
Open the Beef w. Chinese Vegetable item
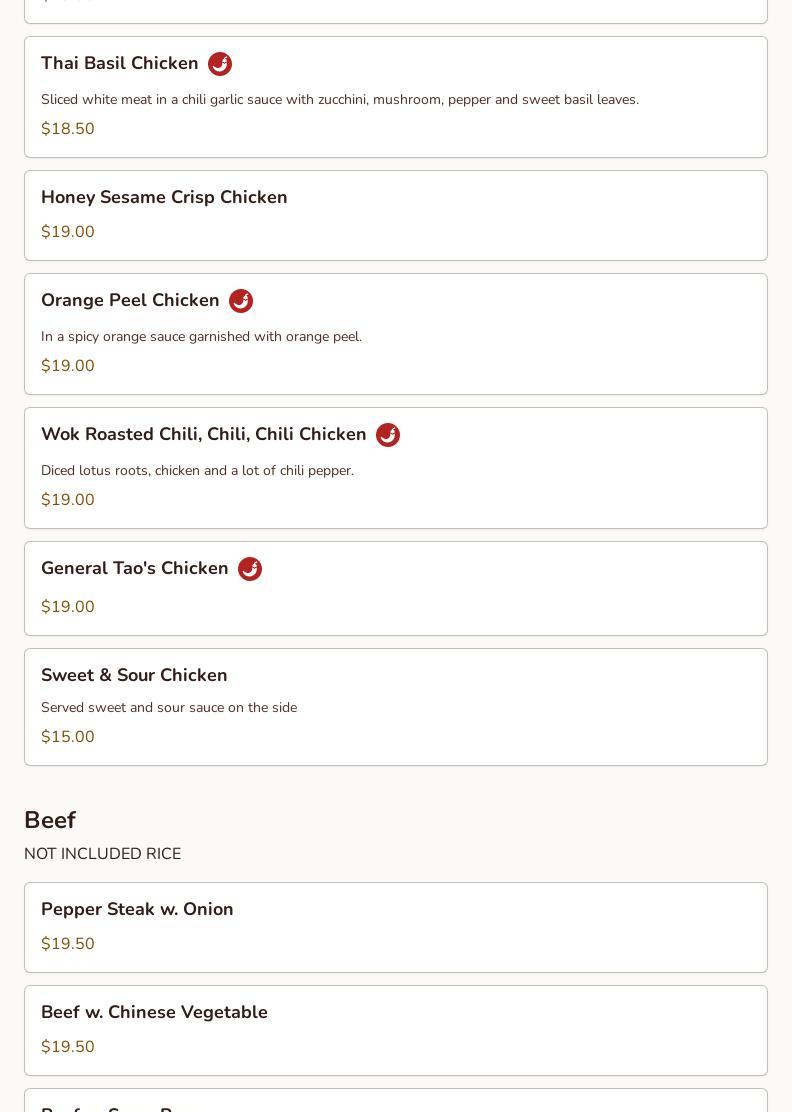point(396,1030)
